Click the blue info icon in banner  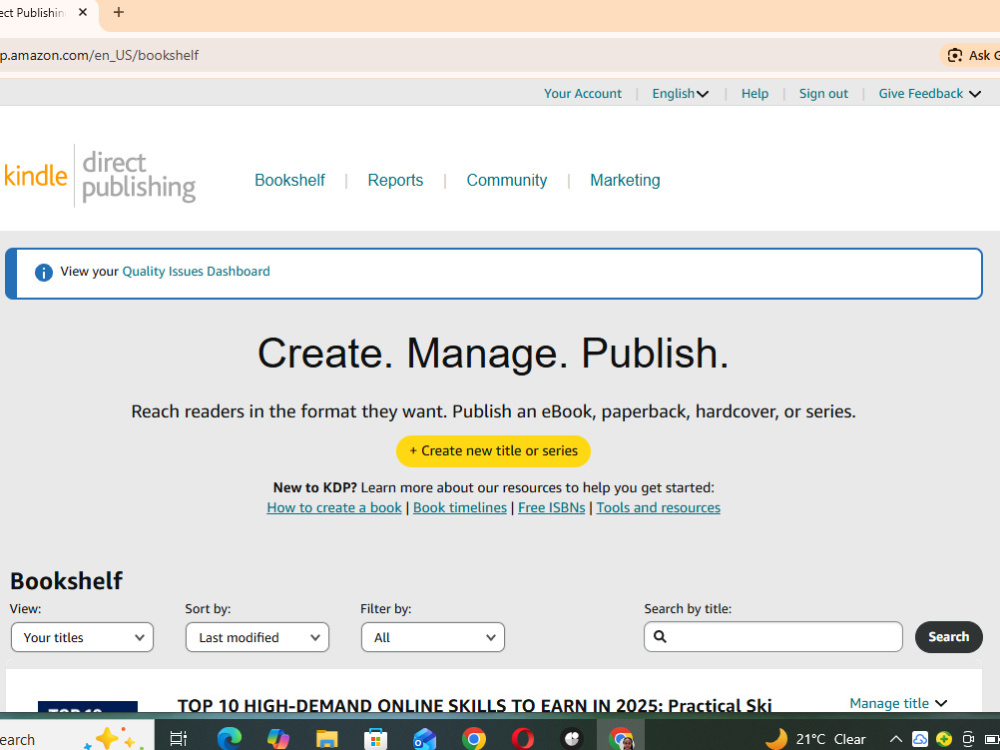point(43,273)
